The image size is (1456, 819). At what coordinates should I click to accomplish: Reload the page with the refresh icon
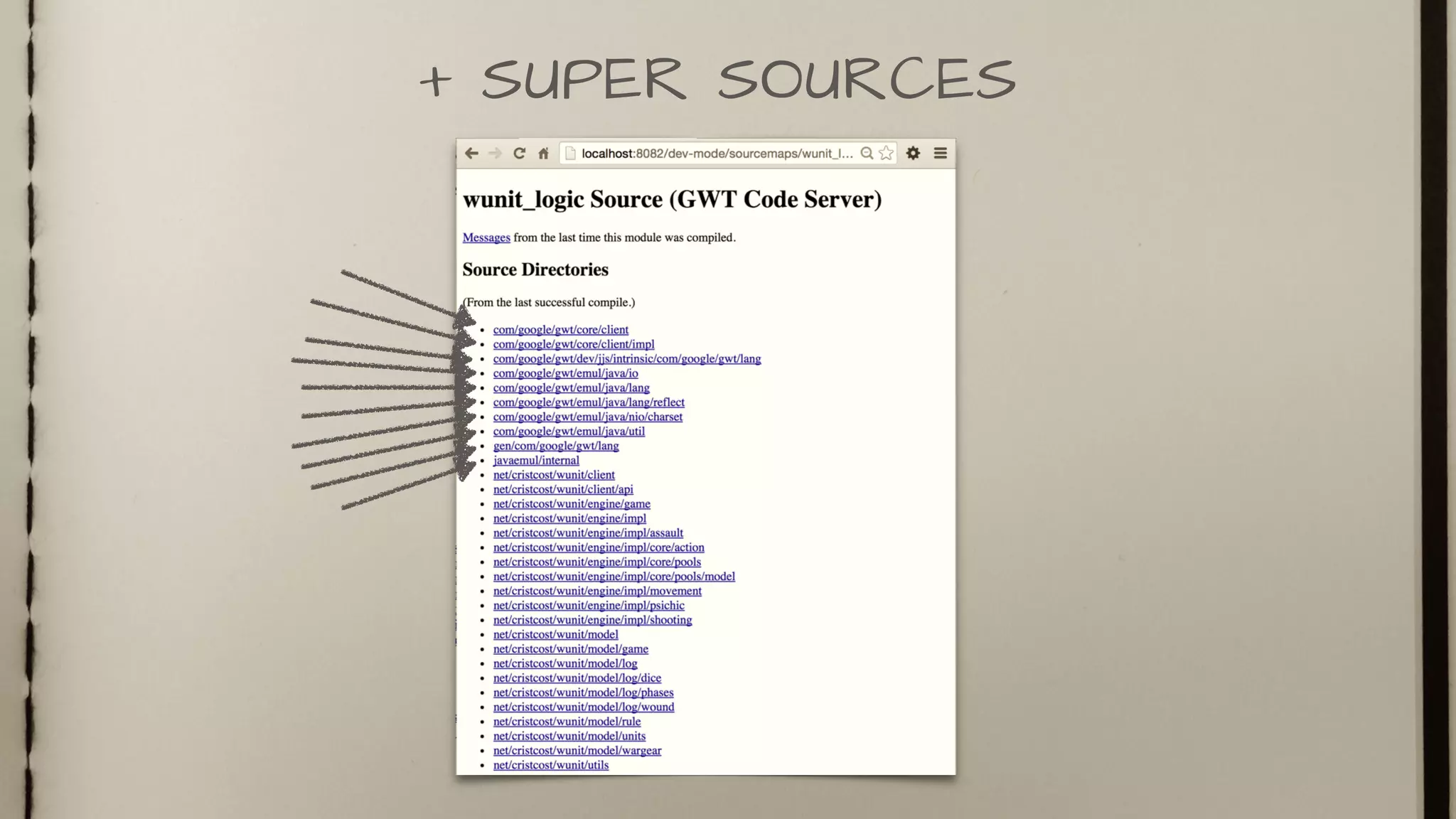tap(520, 154)
